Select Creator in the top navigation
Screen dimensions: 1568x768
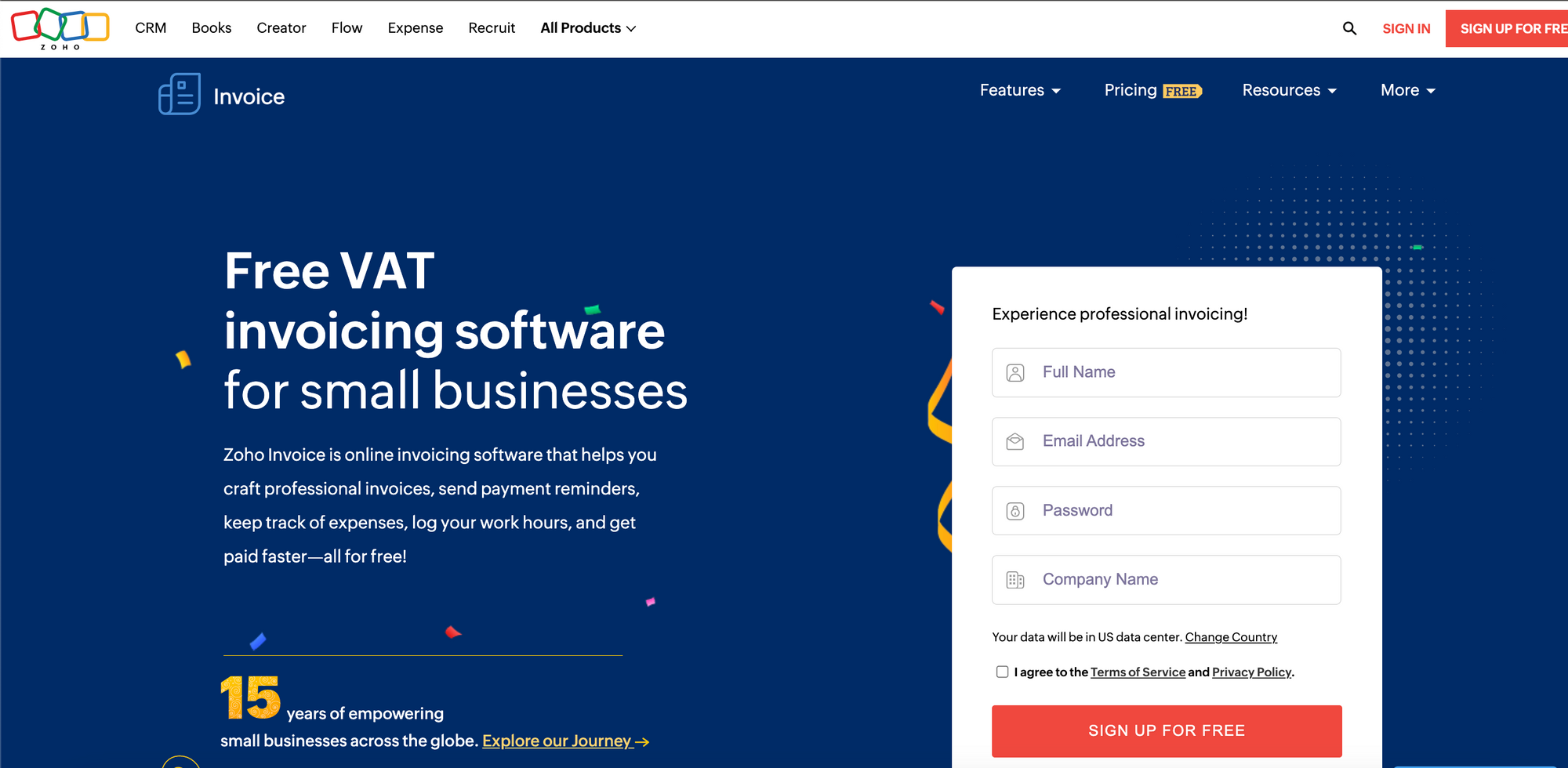pos(281,28)
